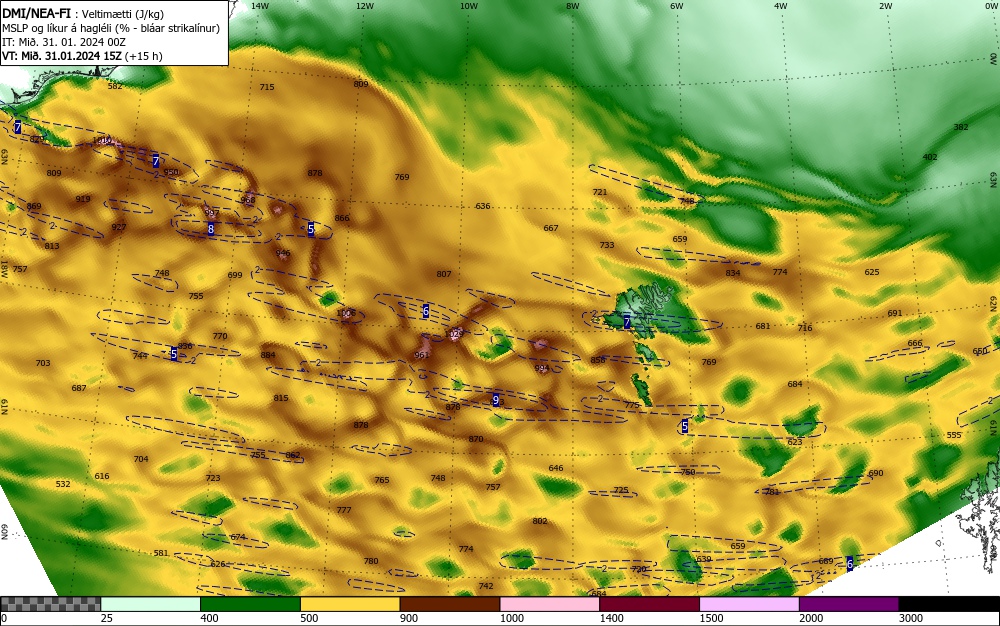Click the 14W longitude label

tap(260, 6)
